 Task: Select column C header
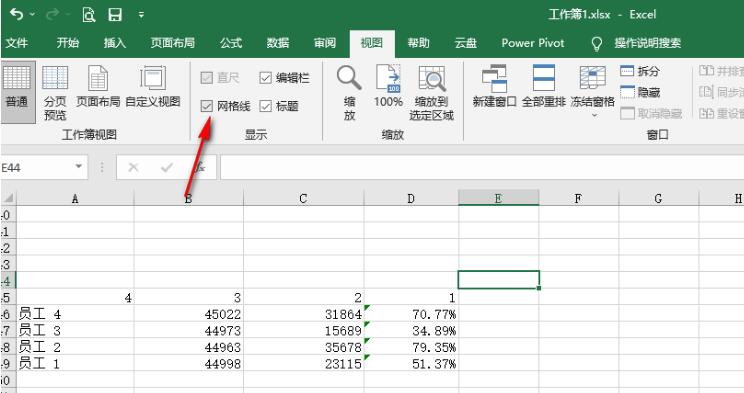[304, 198]
